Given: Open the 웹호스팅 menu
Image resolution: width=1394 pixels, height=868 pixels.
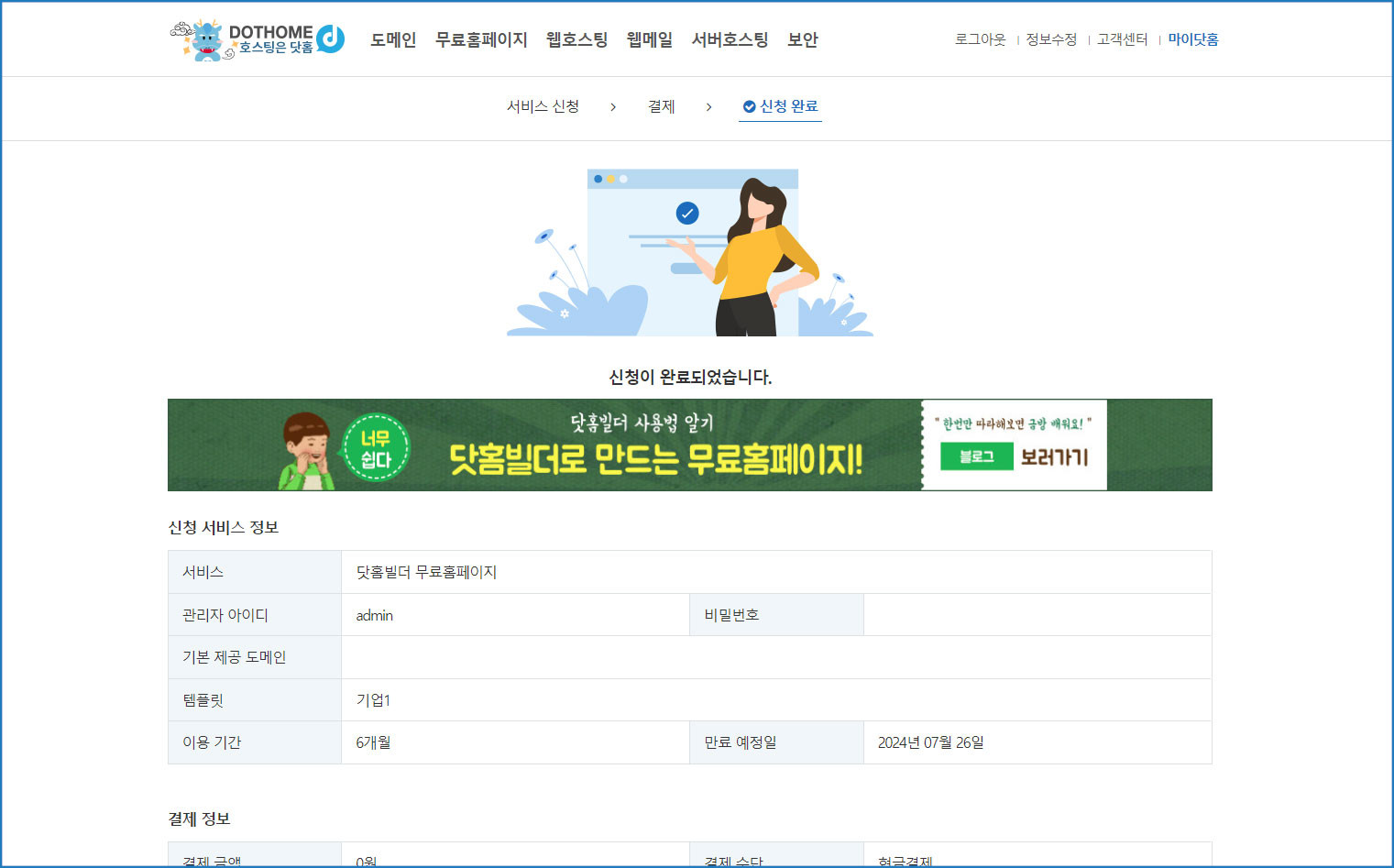Looking at the screenshot, I should pos(576,39).
